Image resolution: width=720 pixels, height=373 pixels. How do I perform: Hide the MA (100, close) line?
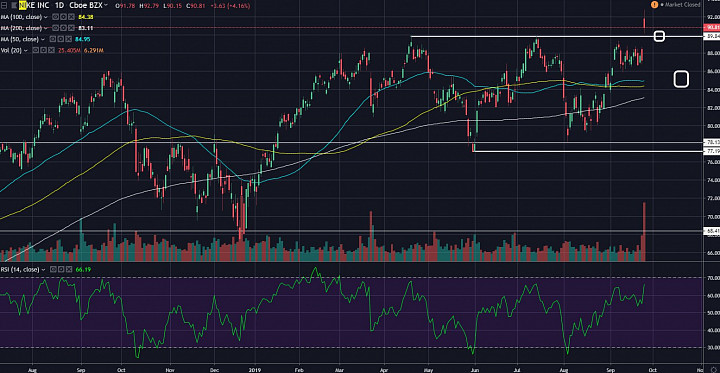tap(56, 17)
